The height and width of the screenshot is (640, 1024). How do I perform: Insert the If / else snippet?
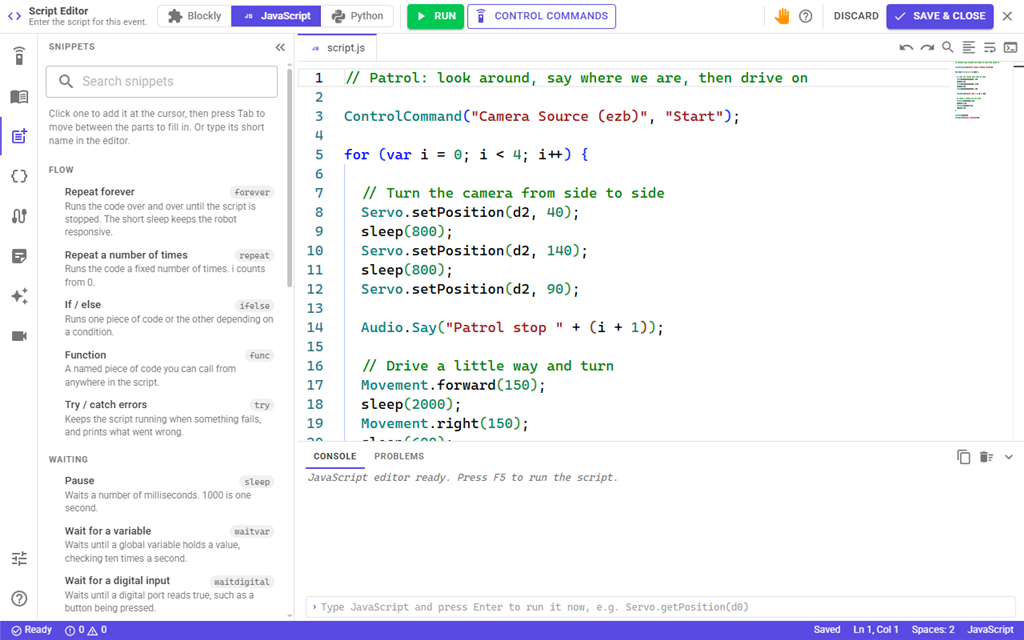tap(161, 318)
